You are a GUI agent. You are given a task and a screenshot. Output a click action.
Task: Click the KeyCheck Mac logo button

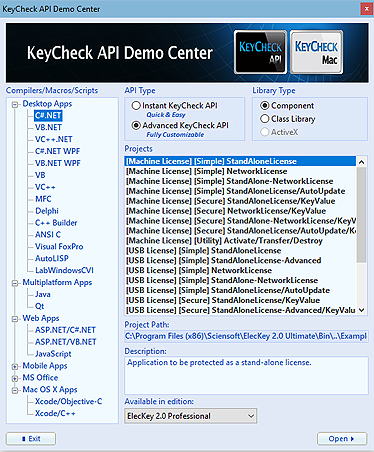click(316, 52)
